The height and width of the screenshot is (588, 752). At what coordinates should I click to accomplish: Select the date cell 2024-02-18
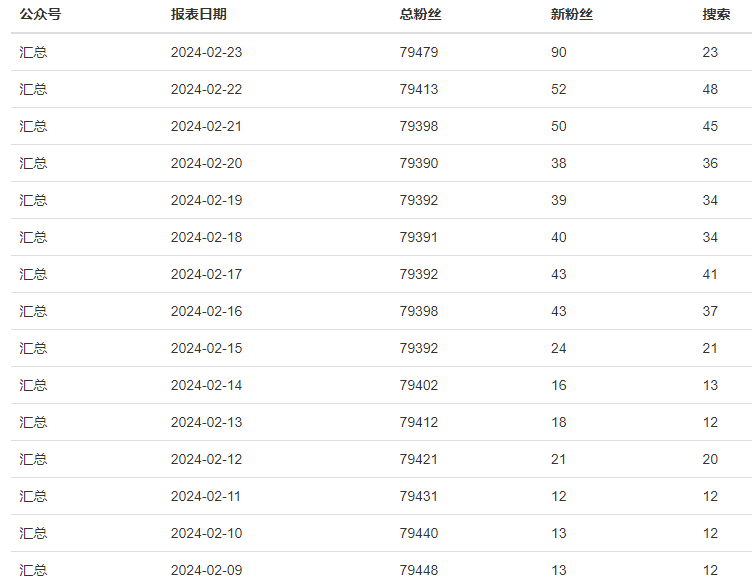(x=206, y=237)
